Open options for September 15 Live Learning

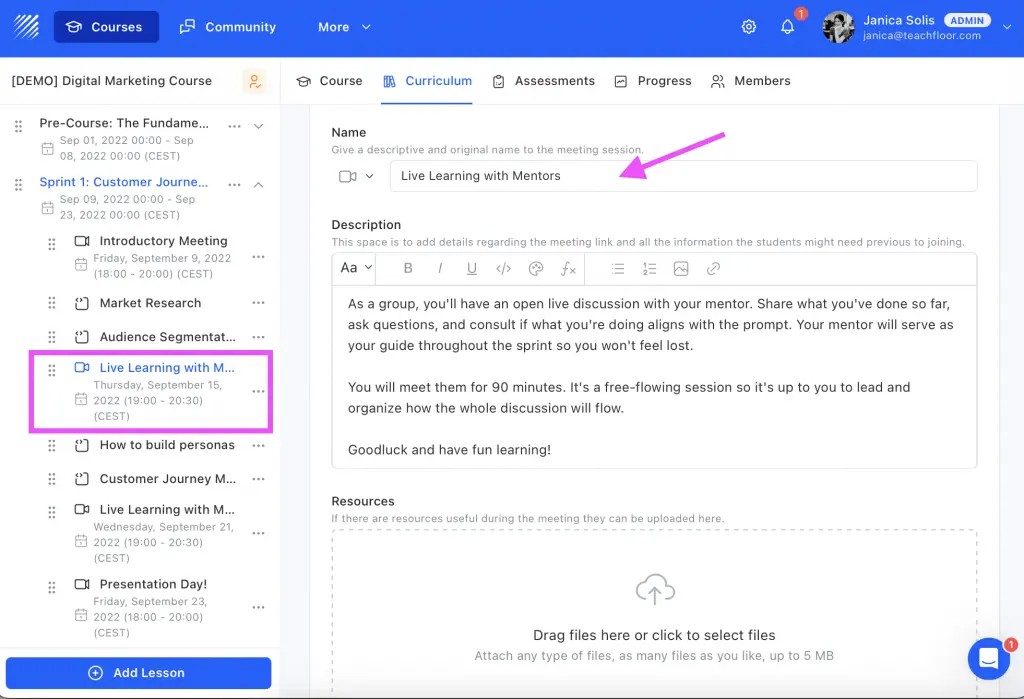[259, 391]
